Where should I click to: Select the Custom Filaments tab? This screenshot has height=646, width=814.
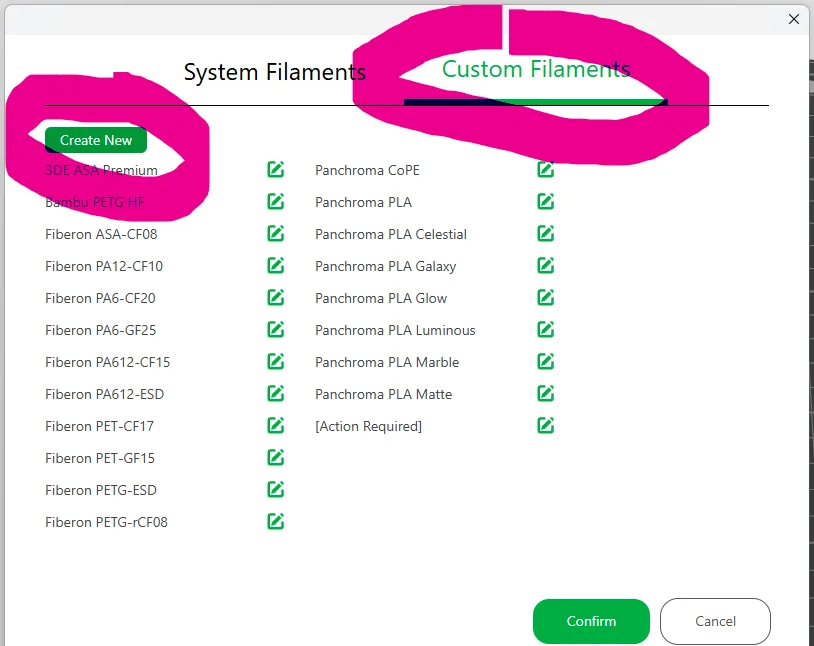click(x=536, y=69)
